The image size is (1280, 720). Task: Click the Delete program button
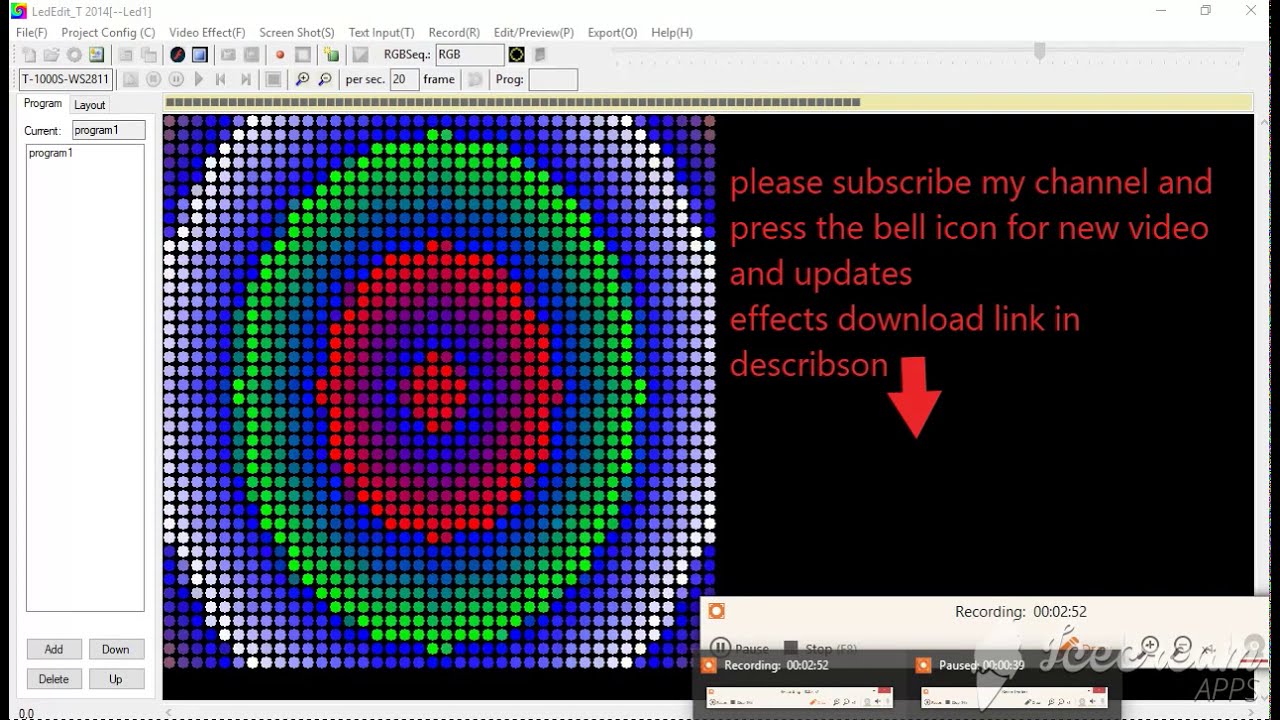coord(54,679)
